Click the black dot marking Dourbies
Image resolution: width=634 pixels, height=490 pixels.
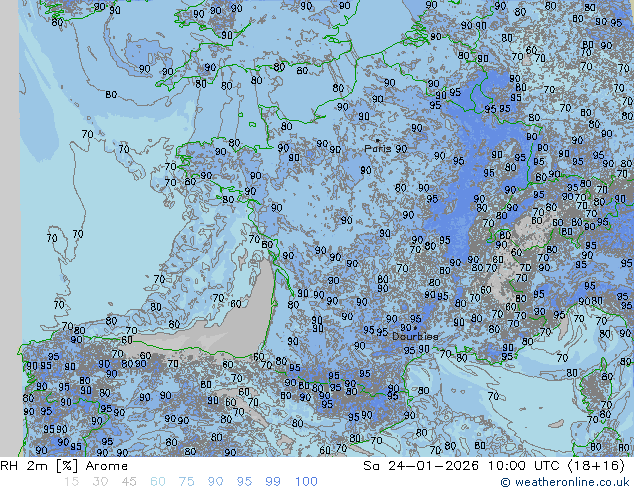[415, 328]
